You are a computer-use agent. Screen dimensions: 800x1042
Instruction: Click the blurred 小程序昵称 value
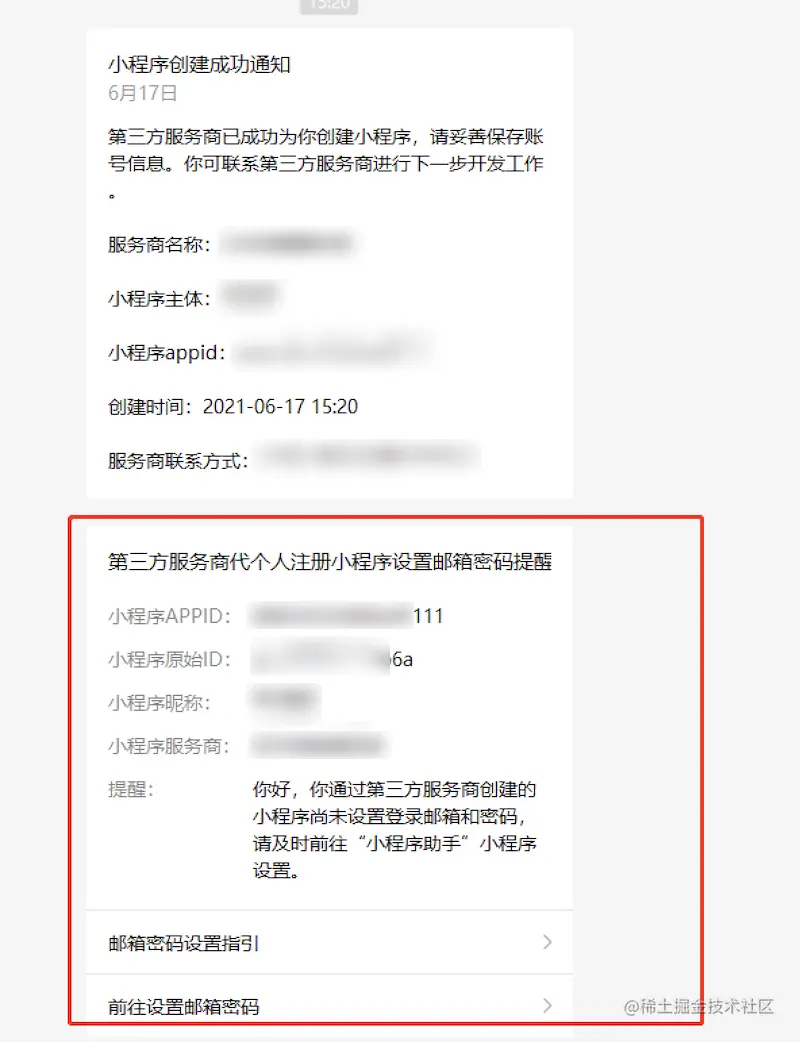pyautogui.click(x=286, y=702)
